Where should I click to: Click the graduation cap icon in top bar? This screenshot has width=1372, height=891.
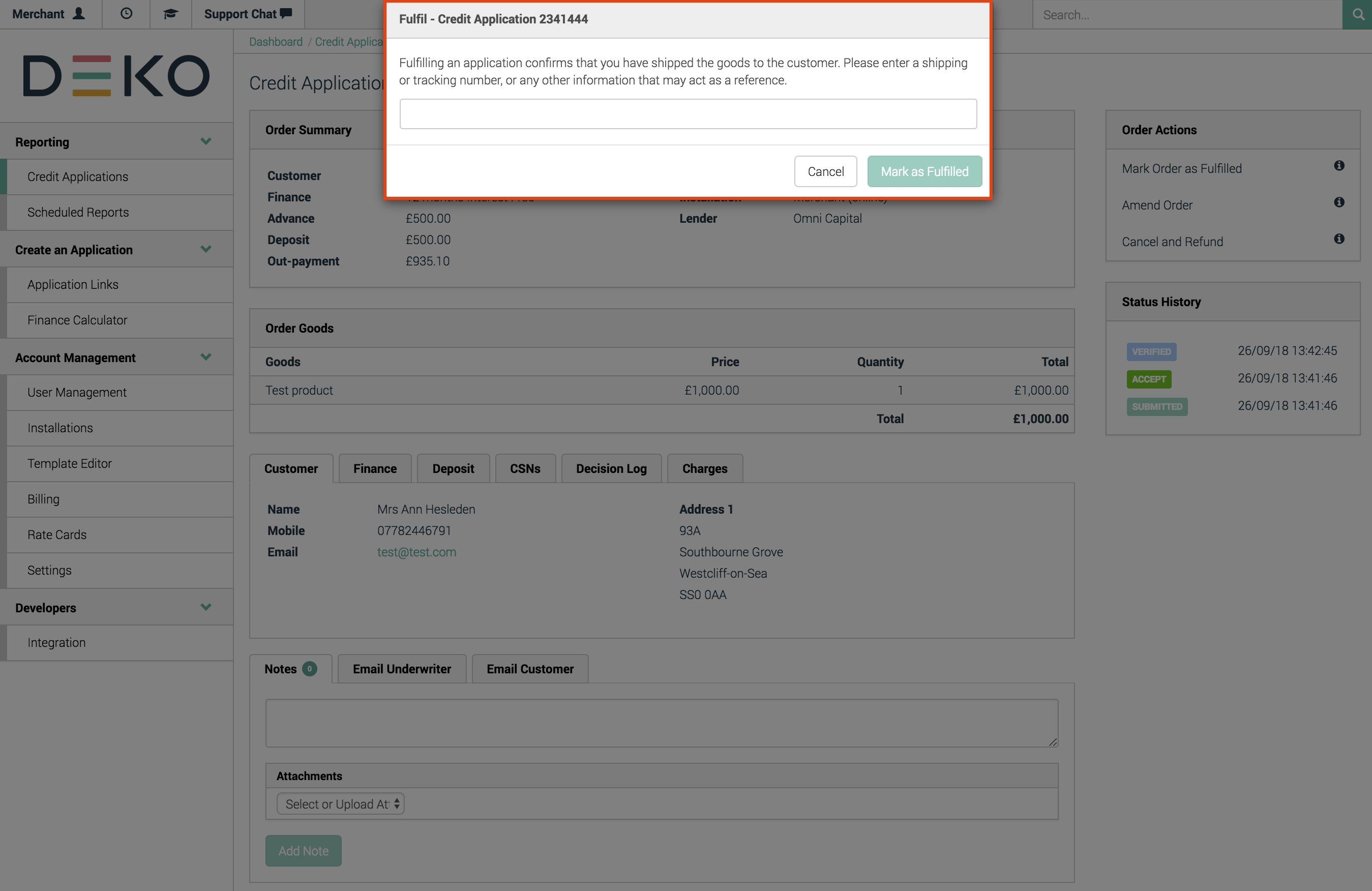(x=170, y=14)
